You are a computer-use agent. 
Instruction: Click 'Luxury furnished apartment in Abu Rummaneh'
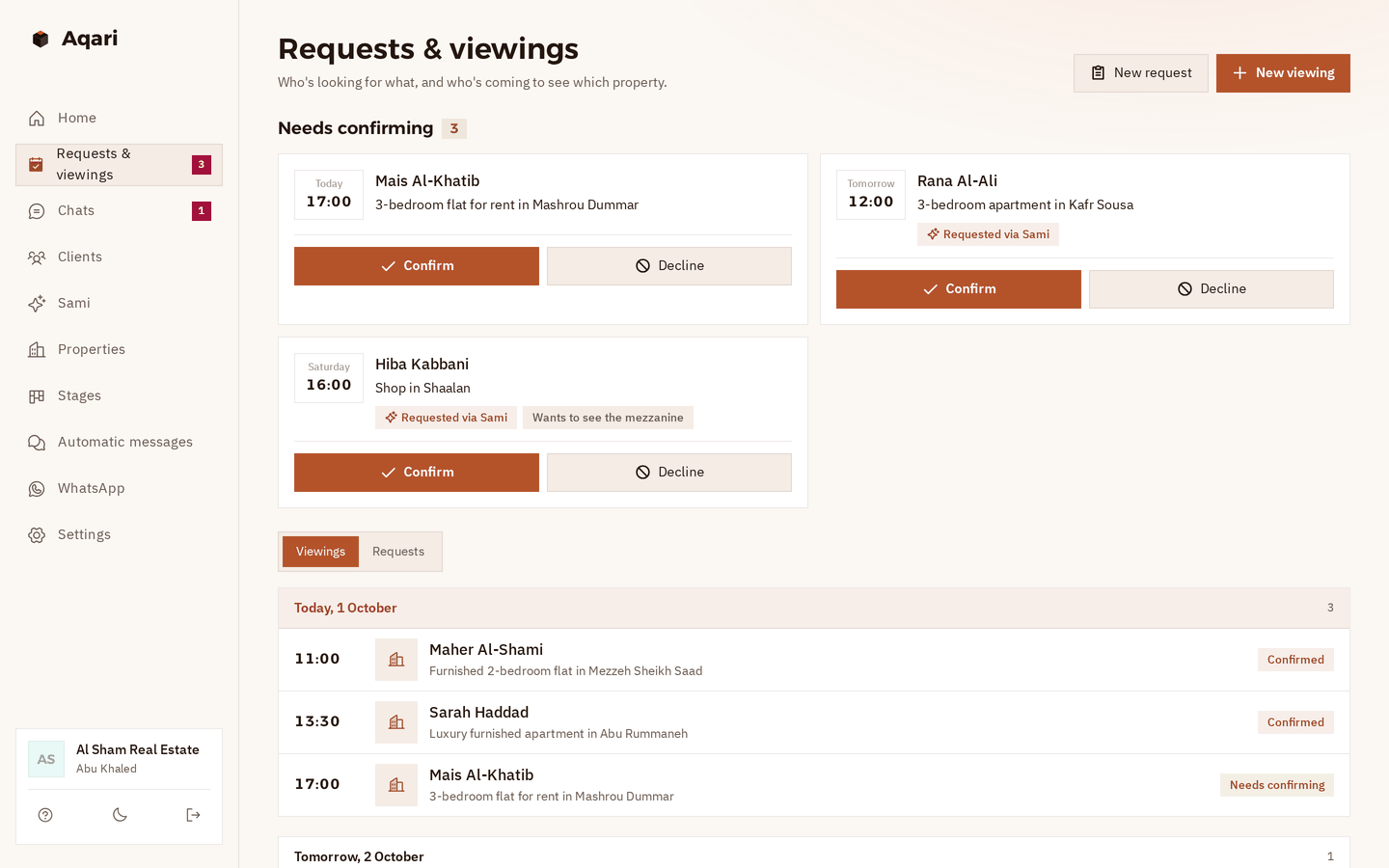[x=558, y=734]
